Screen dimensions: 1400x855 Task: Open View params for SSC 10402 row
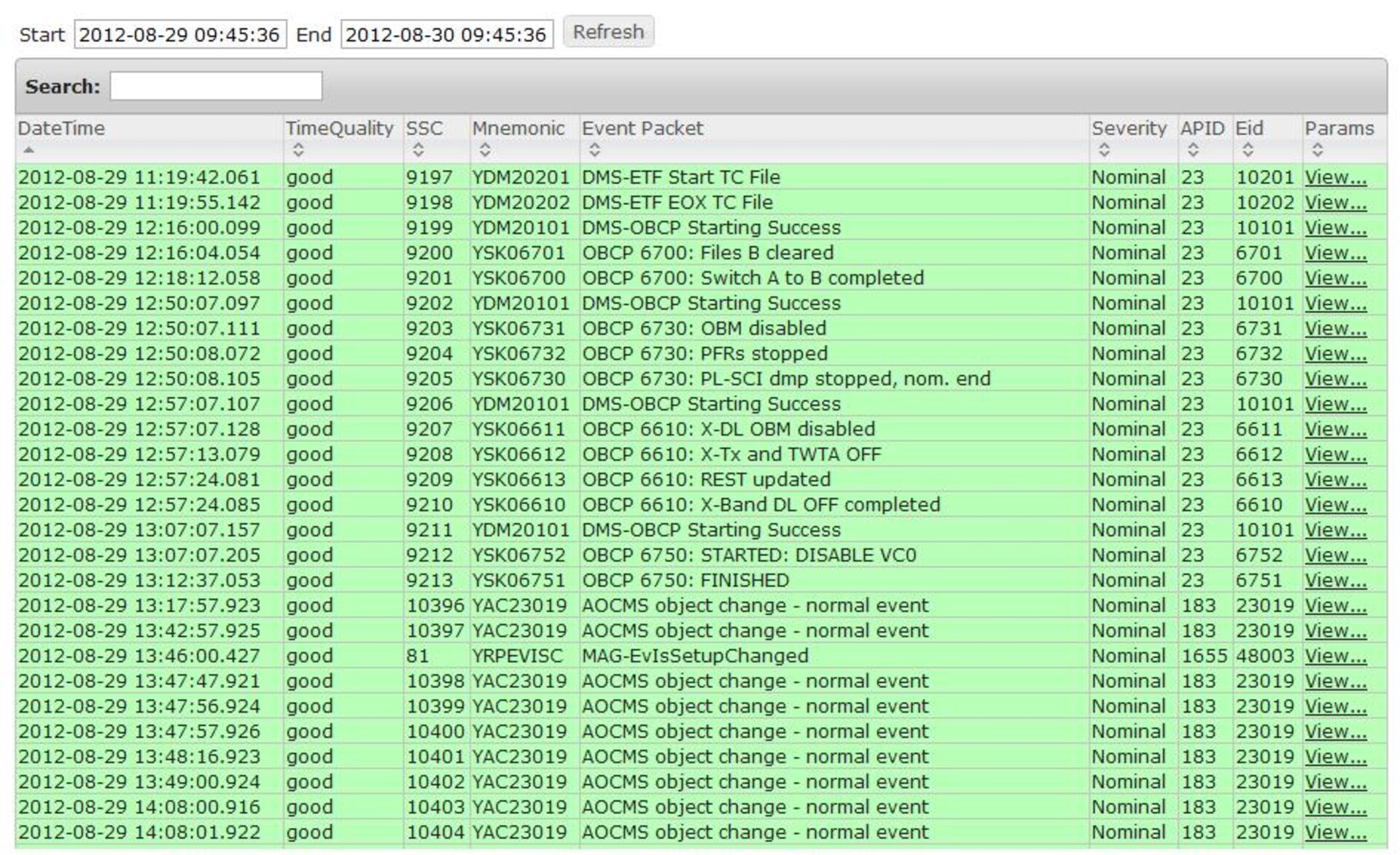click(1335, 781)
